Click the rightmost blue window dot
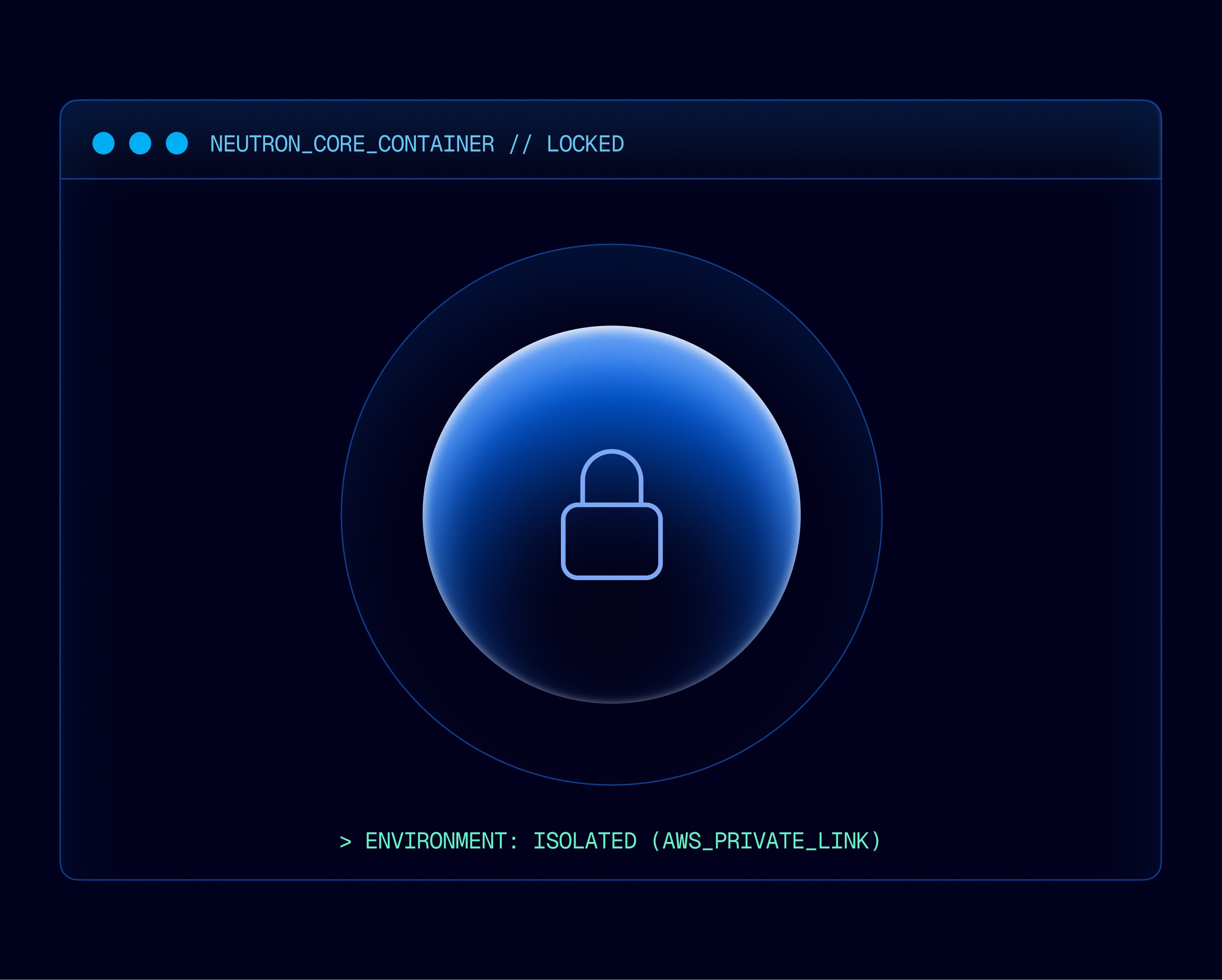The image size is (1222, 980). [x=177, y=143]
